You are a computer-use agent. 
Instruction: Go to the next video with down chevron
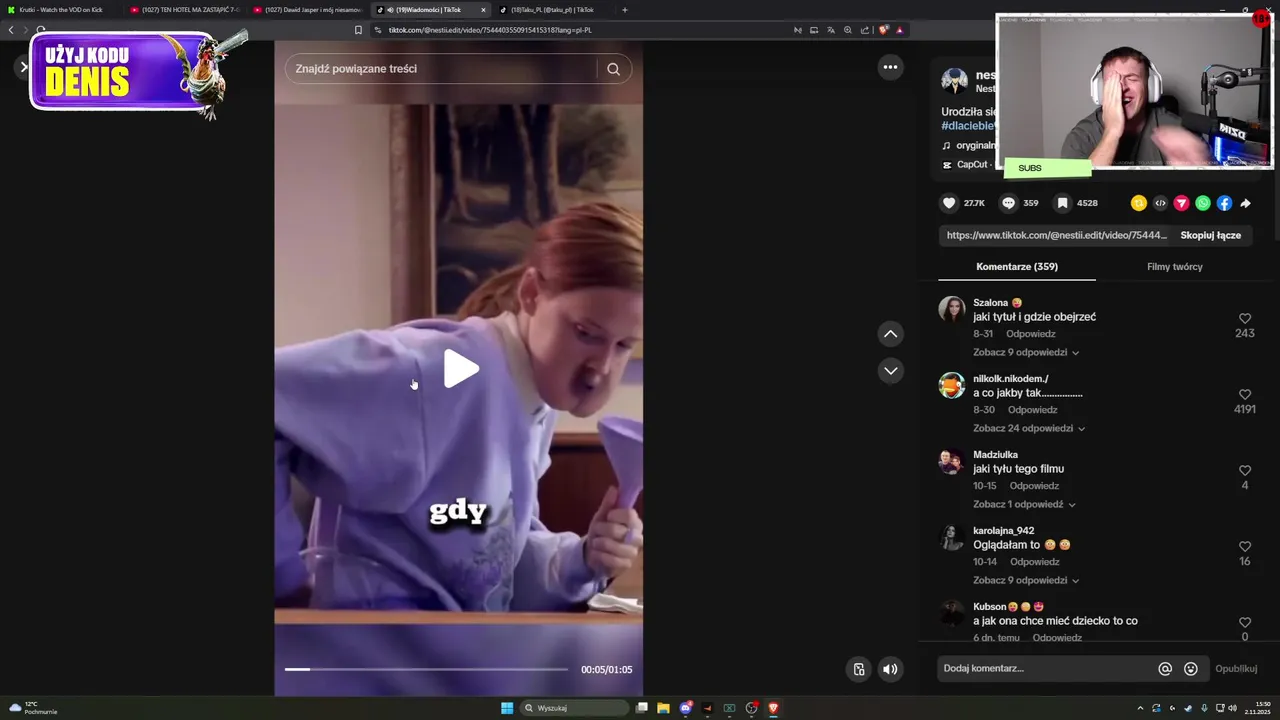[890, 371]
